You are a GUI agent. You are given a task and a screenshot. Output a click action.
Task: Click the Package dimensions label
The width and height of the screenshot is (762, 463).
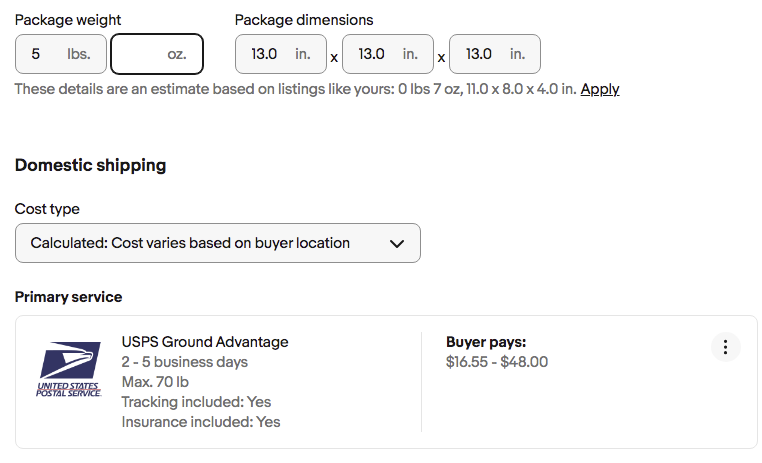coord(303,19)
